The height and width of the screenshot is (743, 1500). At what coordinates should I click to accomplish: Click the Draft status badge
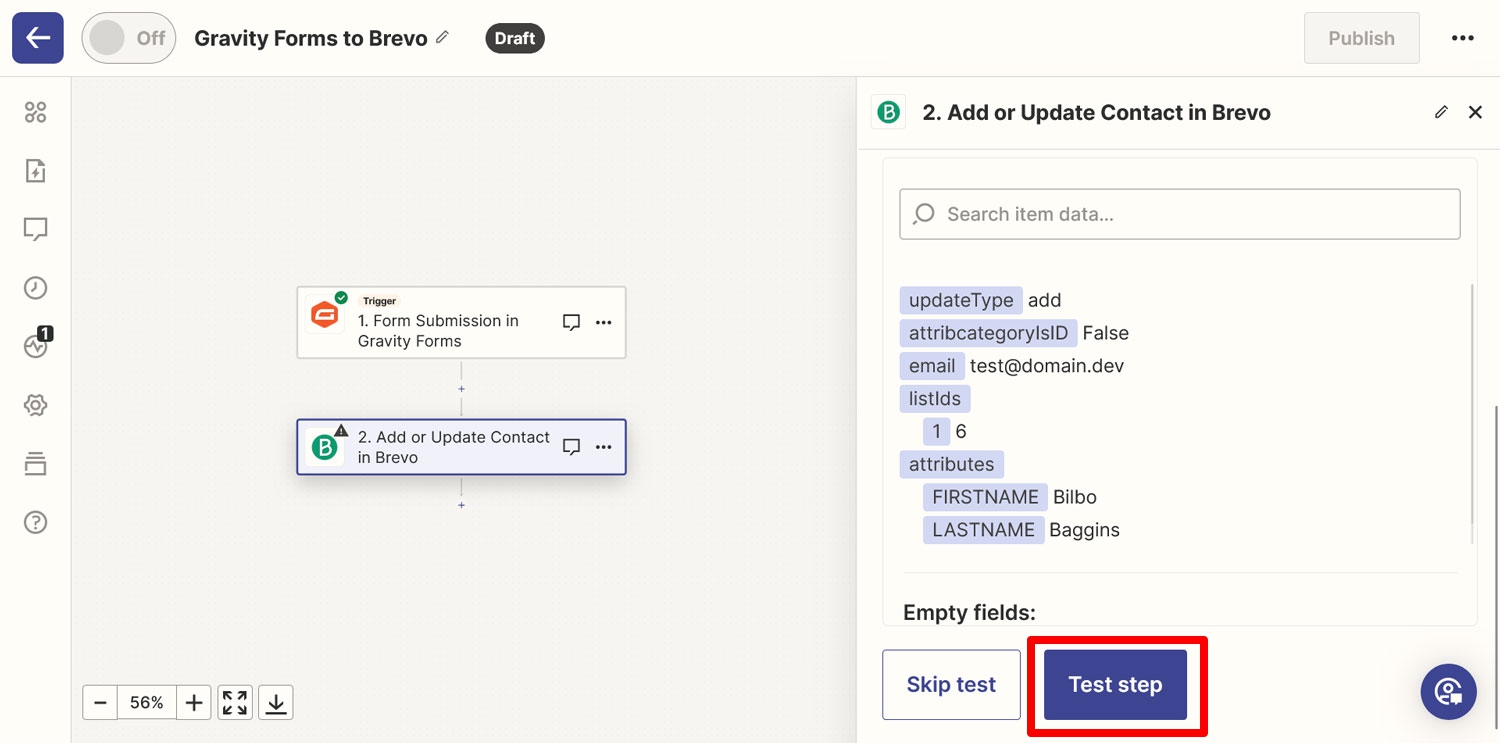pos(515,38)
